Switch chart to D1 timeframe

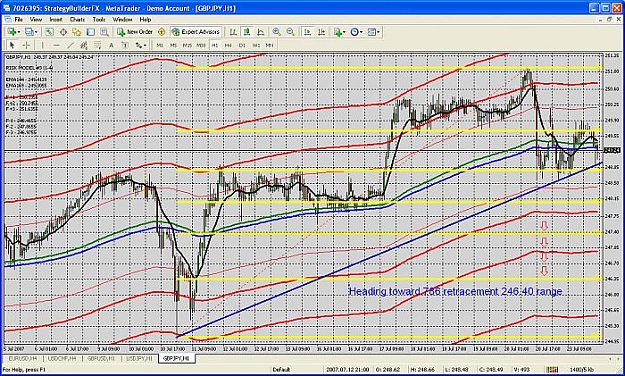[242, 45]
